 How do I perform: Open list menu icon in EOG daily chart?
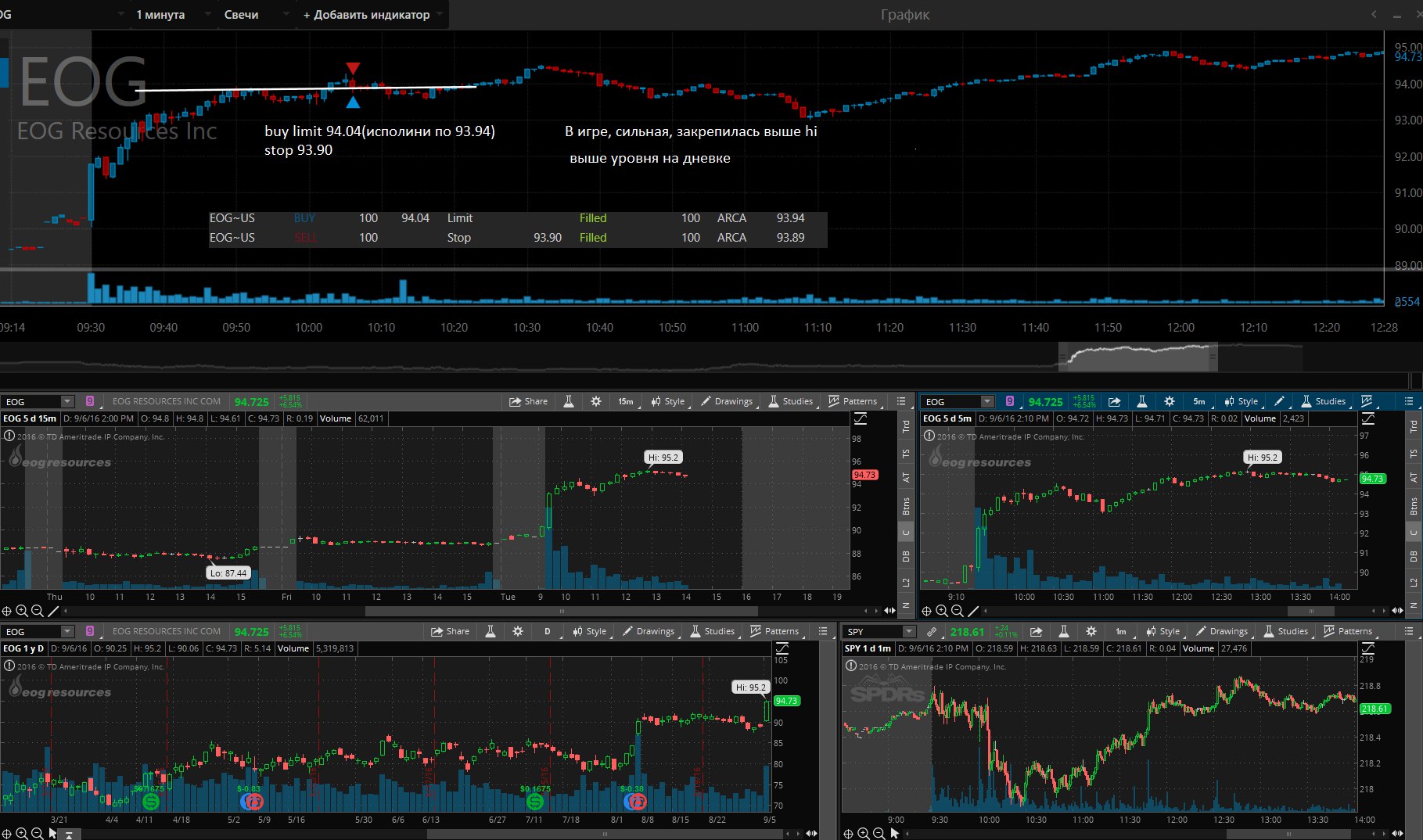(x=823, y=631)
